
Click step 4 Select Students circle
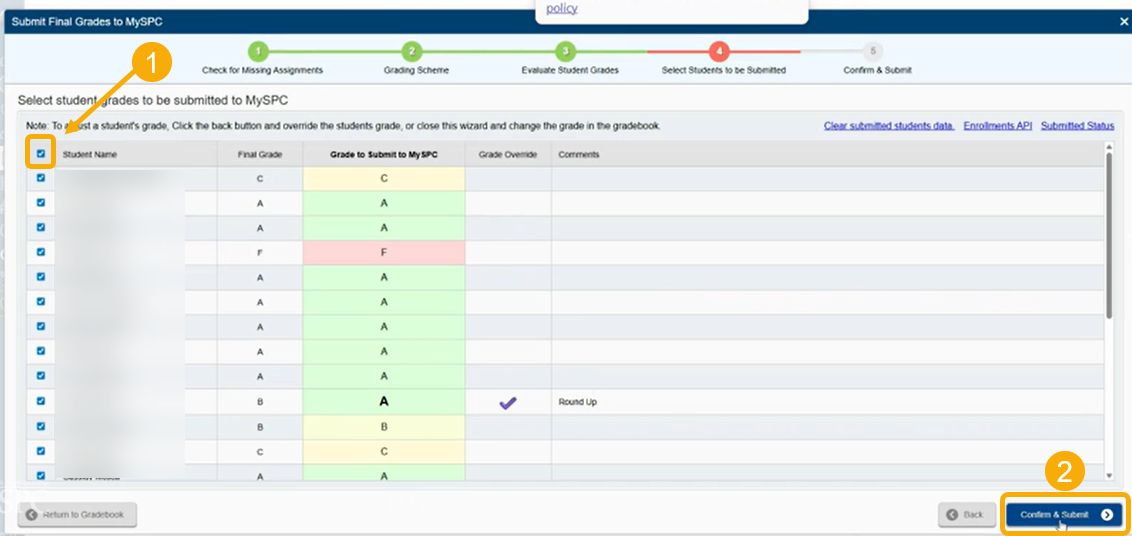coord(719,52)
